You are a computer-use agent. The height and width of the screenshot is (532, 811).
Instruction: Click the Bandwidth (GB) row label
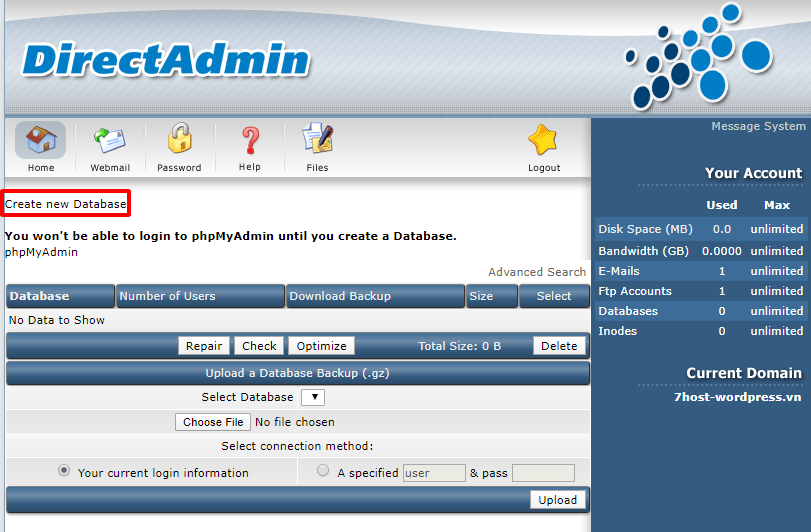point(643,251)
